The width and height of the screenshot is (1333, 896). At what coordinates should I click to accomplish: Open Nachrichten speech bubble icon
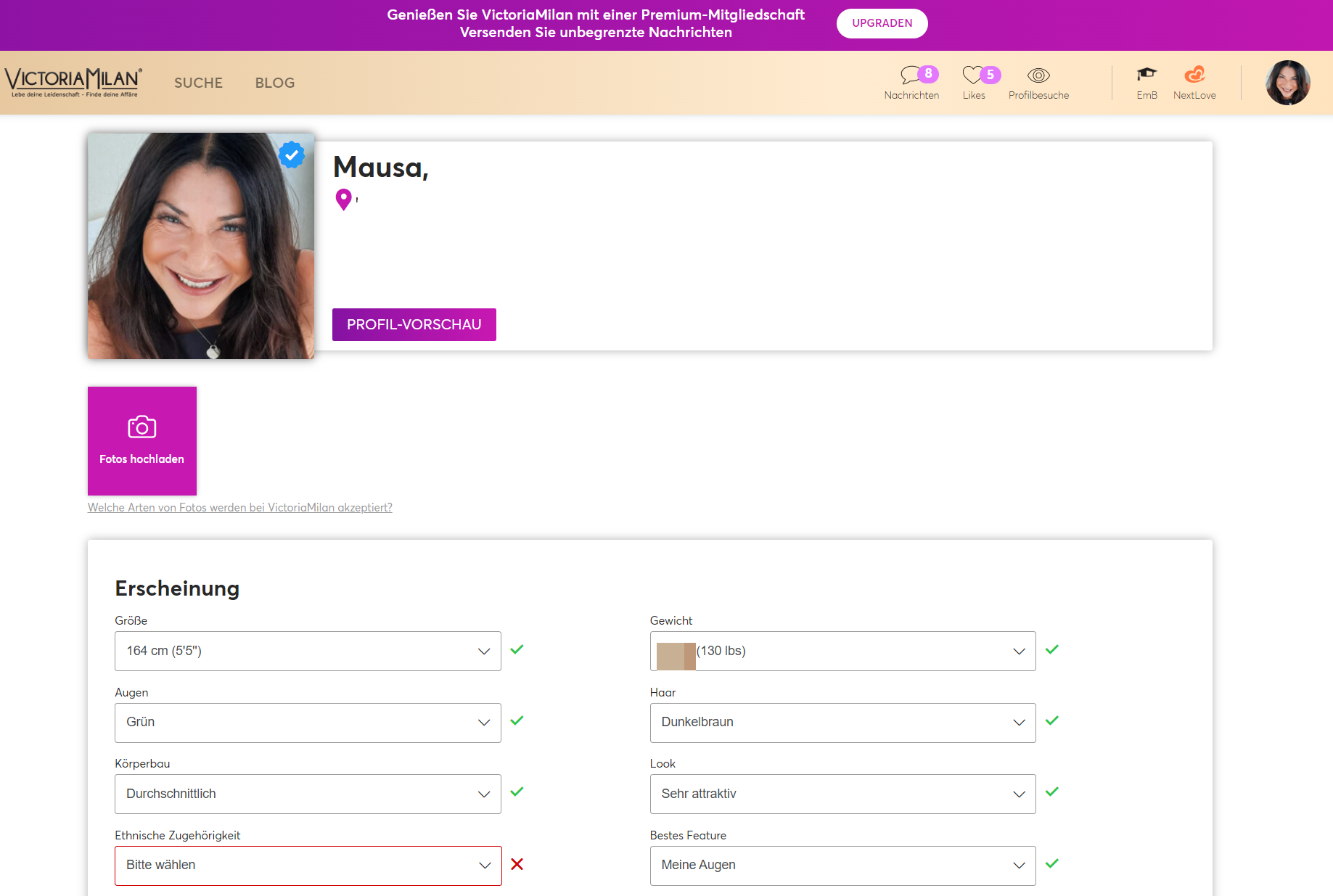(910, 75)
